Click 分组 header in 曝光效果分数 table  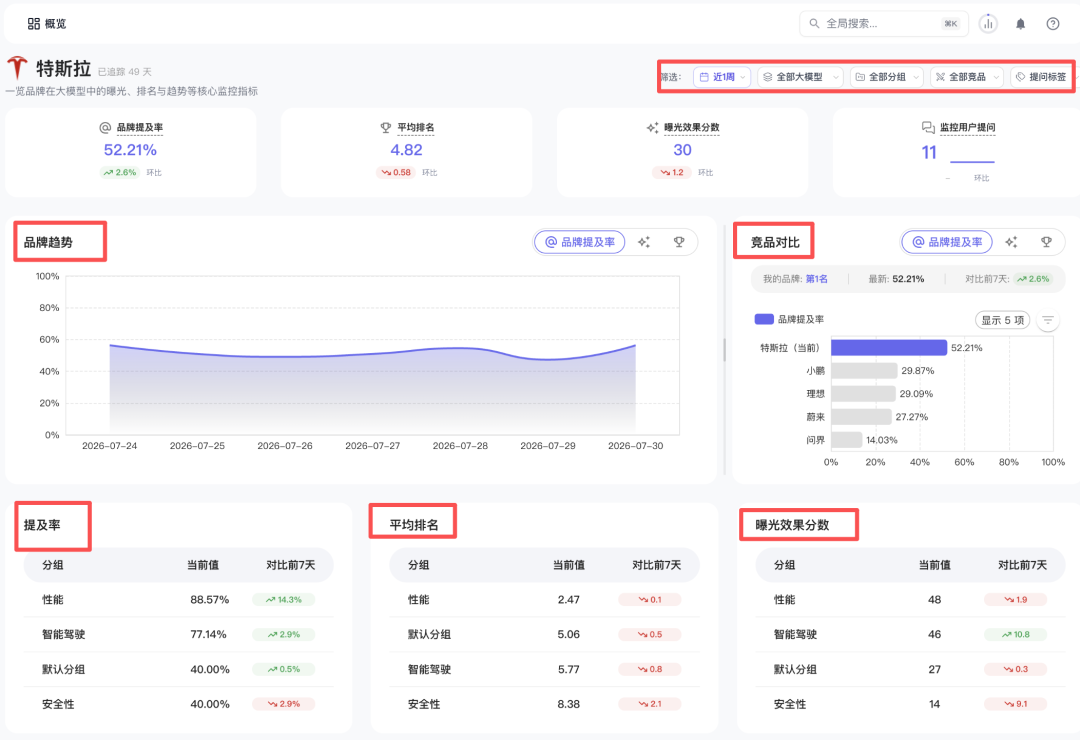tap(785, 565)
